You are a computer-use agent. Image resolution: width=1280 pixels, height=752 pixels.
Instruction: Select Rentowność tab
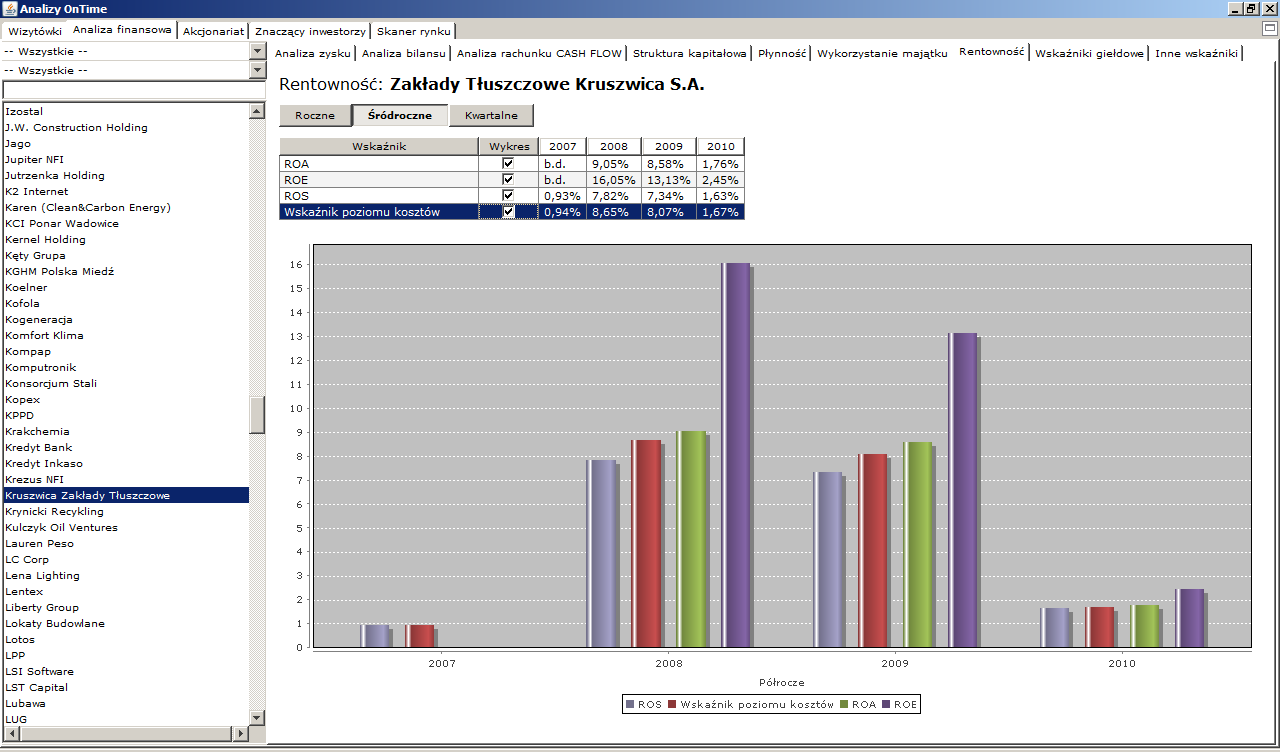[x=991, y=52]
